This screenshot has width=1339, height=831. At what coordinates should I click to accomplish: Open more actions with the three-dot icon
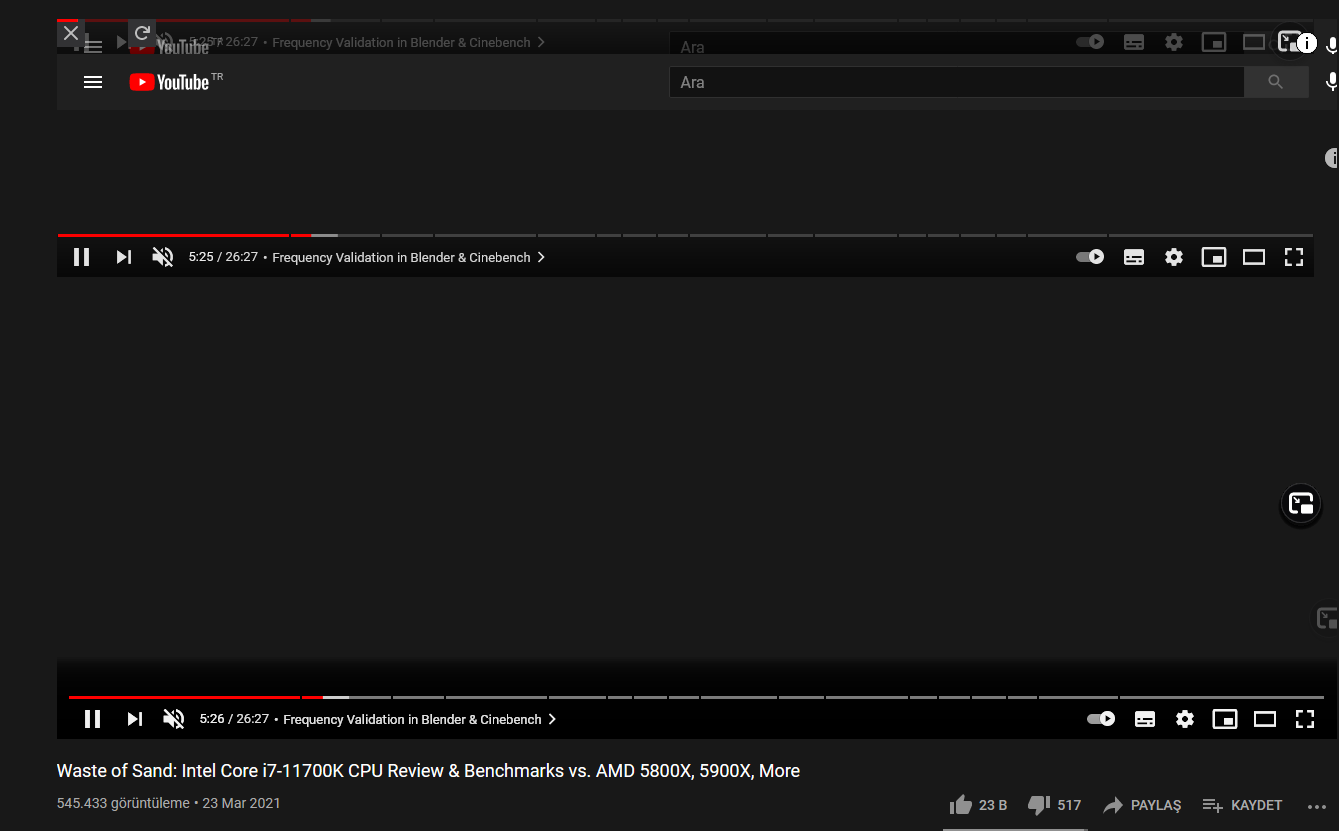pos(1316,807)
